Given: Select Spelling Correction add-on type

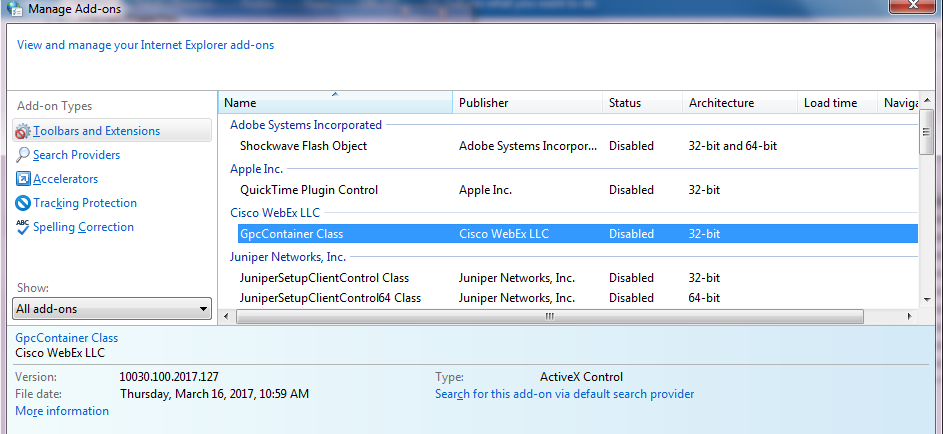Looking at the screenshot, I should [x=83, y=227].
